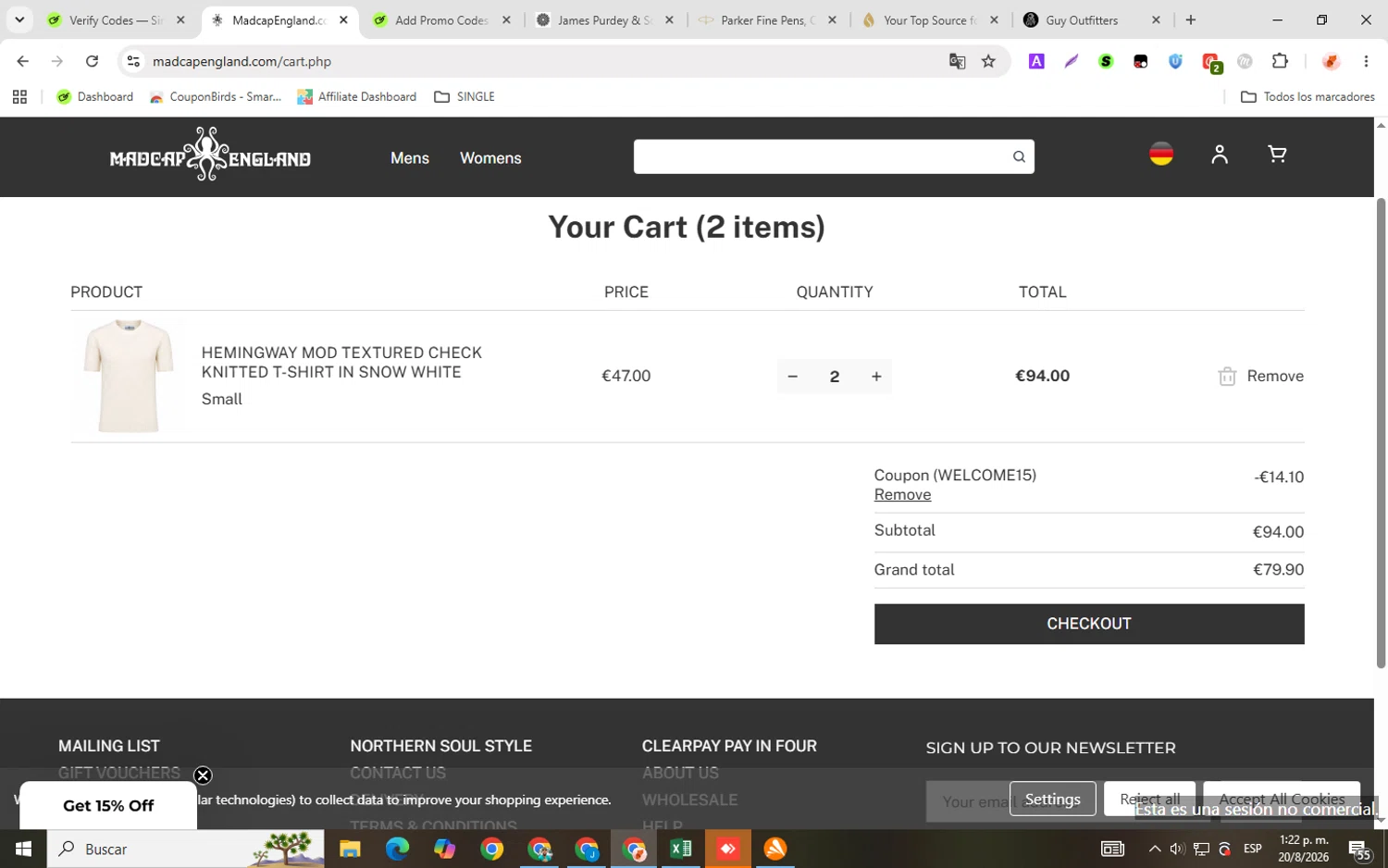This screenshot has width=1388, height=868.
Task: Open the Windows notification center
Action: point(1359,849)
